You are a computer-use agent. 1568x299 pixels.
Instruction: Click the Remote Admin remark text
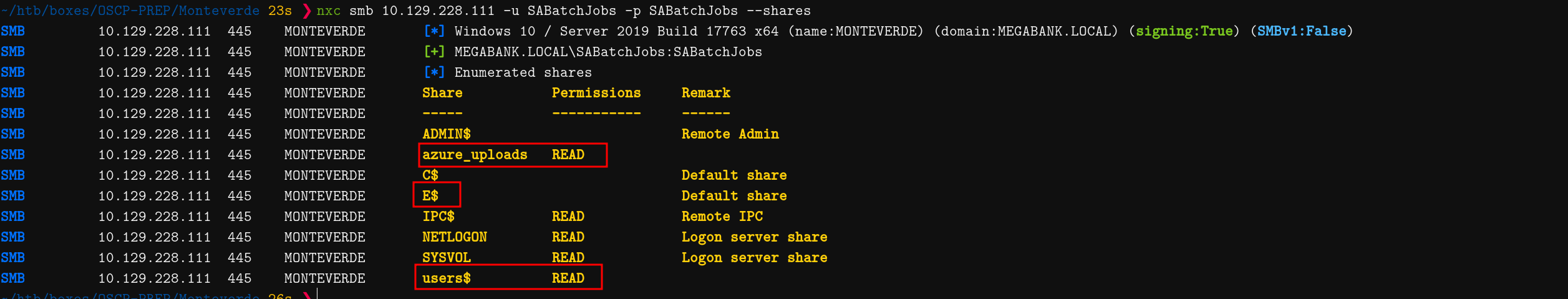(x=730, y=134)
